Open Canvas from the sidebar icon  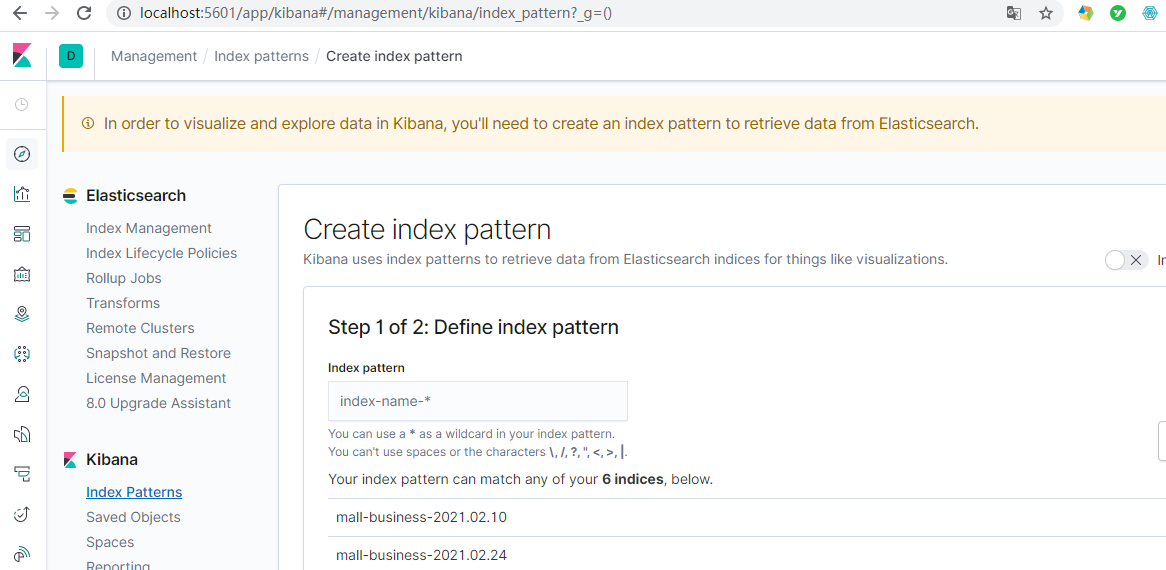pos(22,274)
